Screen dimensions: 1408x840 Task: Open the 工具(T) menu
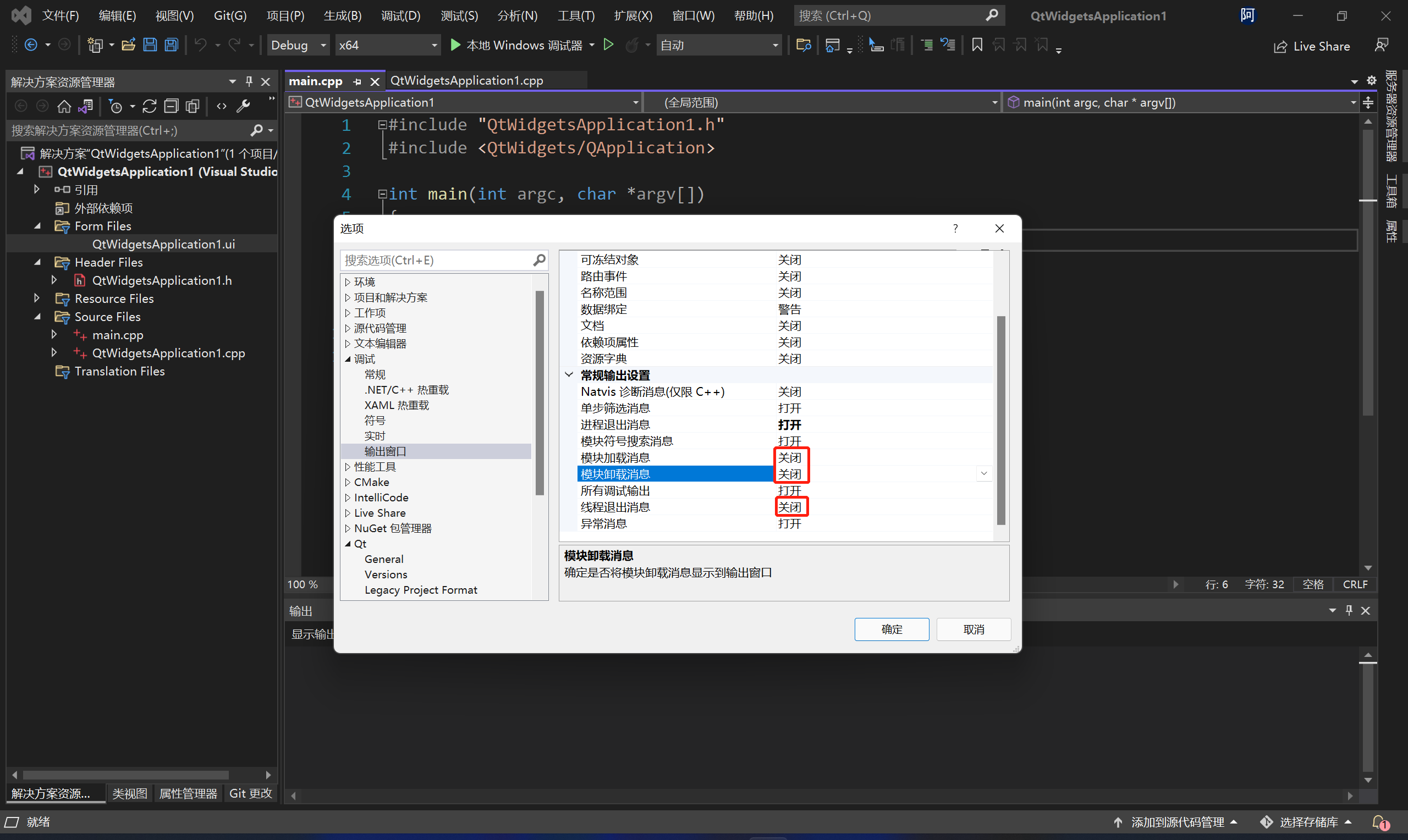pyautogui.click(x=576, y=15)
